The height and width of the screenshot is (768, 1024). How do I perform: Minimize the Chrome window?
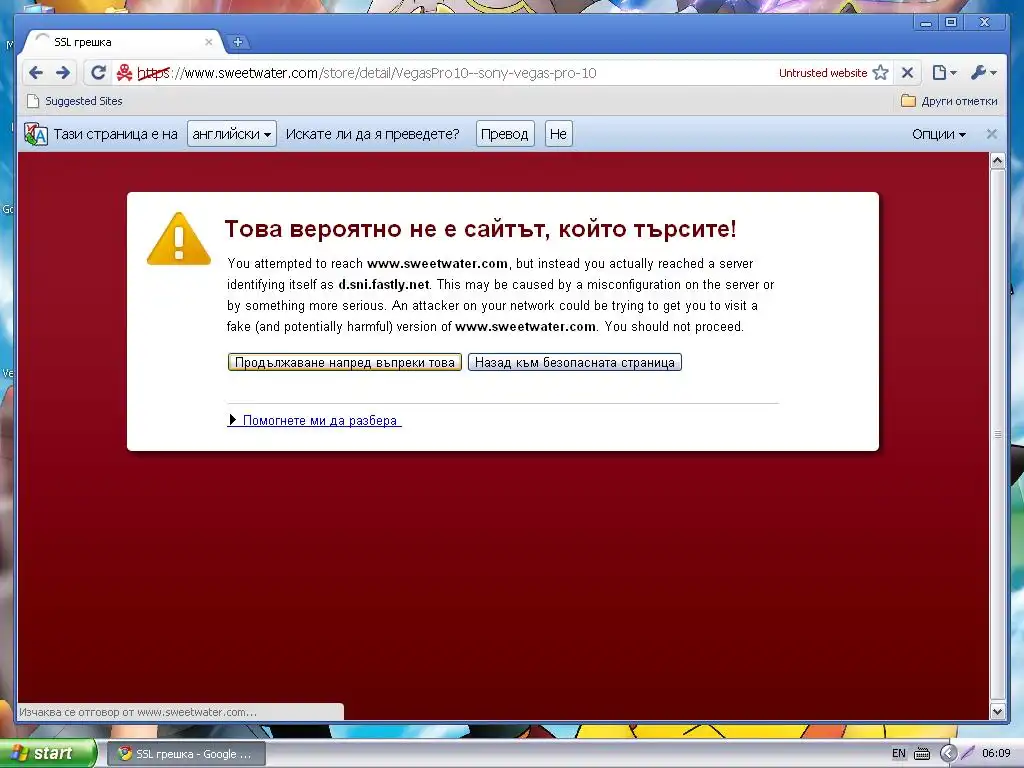pos(926,22)
